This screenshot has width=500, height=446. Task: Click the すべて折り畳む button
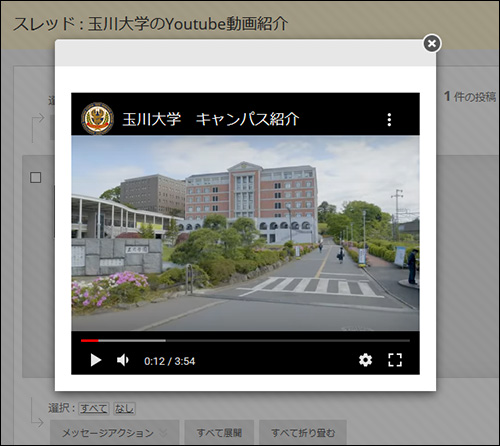[x=303, y=433]
